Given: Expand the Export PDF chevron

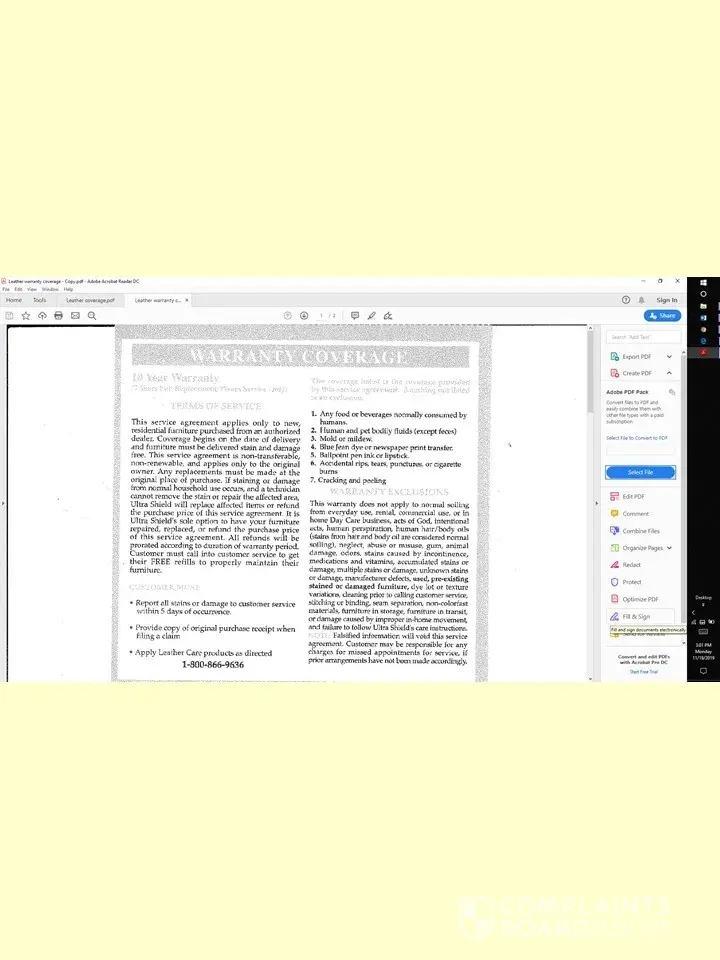Looking at the screenshot, I should (x=669, y=356).
